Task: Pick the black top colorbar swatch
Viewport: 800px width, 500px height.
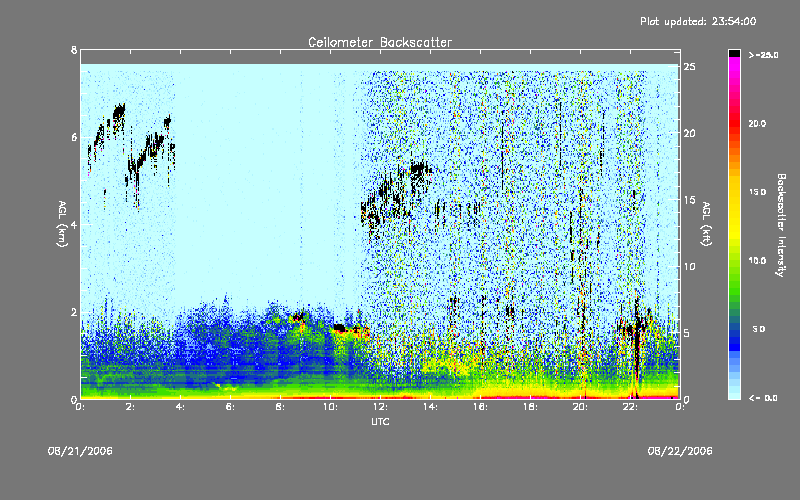Action: click(x=734, y=53)
